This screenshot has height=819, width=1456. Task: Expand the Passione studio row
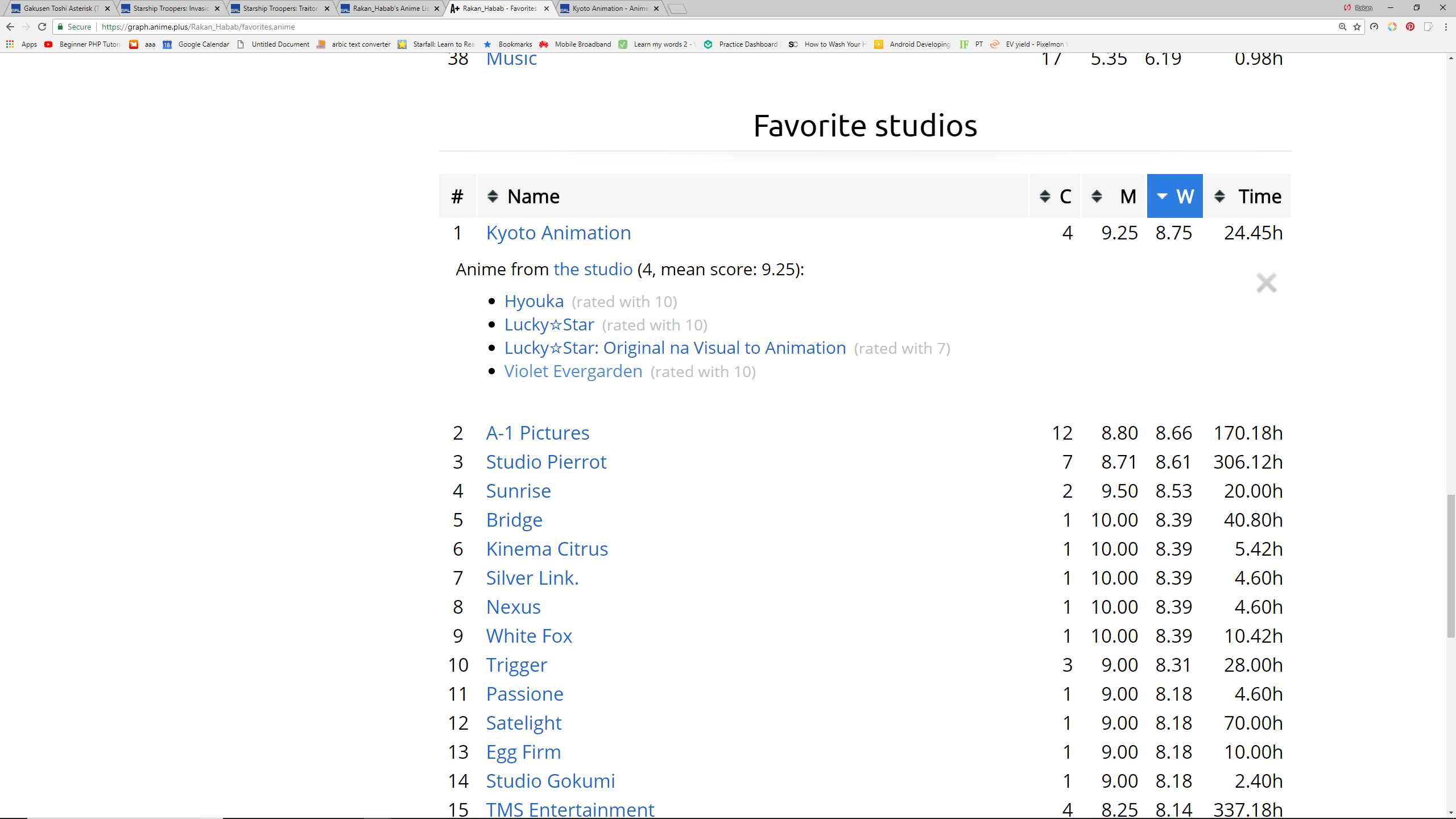(x=524, y=694)
